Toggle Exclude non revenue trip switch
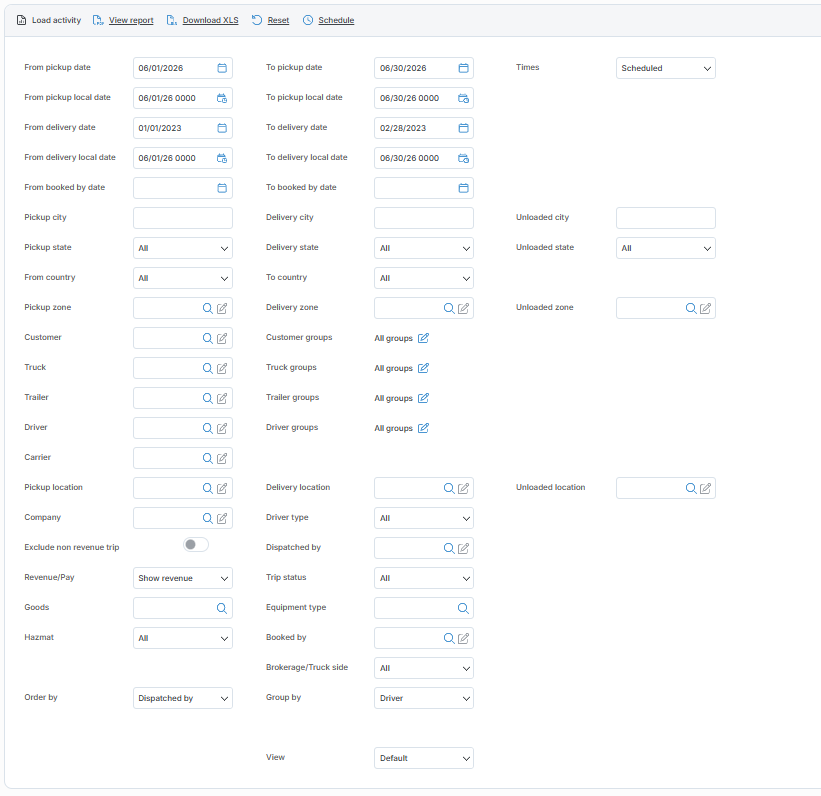Screen dimensions: 821x796 coord(196,545)
